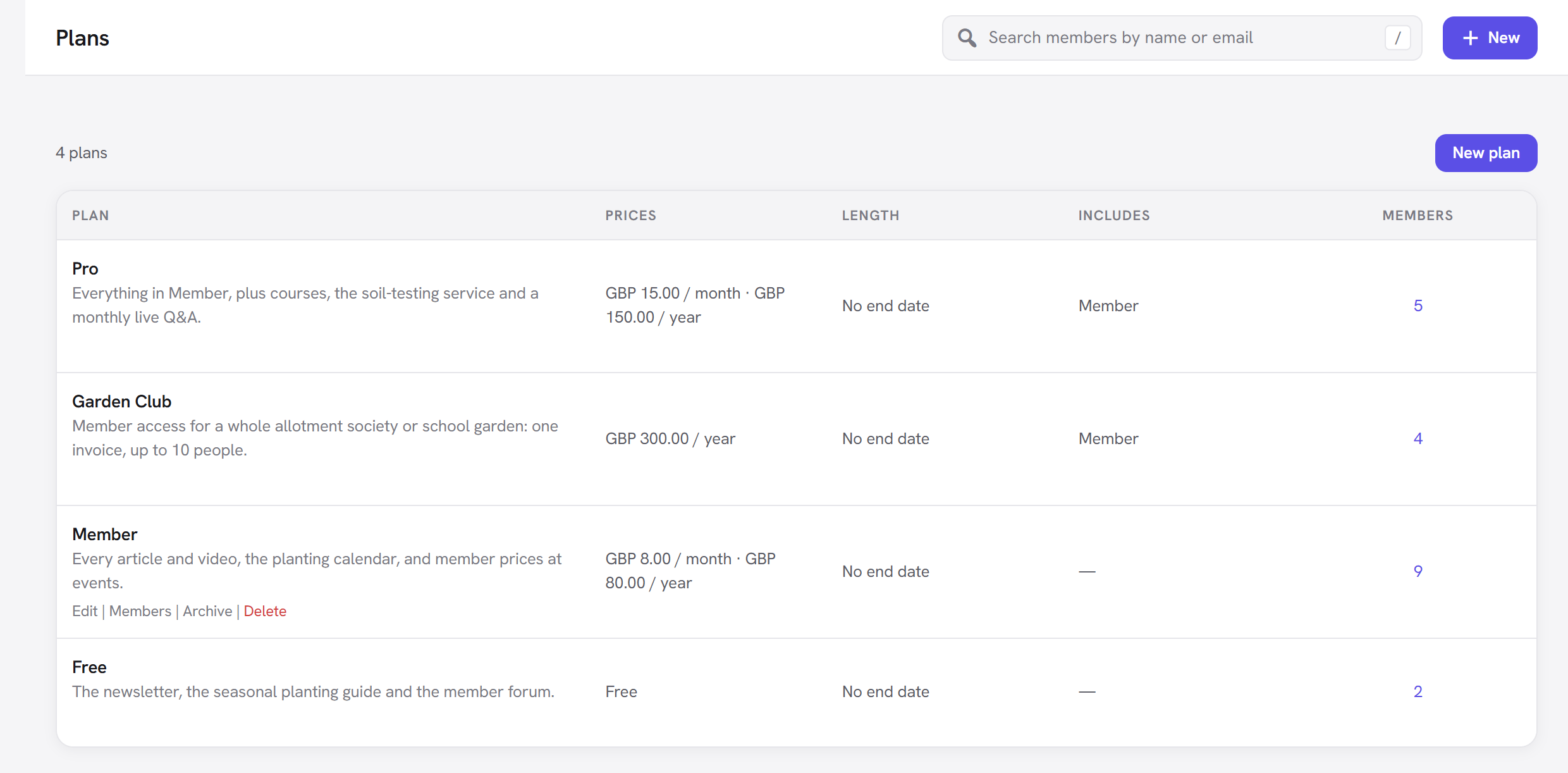Click Pro's No end date cell
Viewport: 1568px width, 773px height.
886,306
